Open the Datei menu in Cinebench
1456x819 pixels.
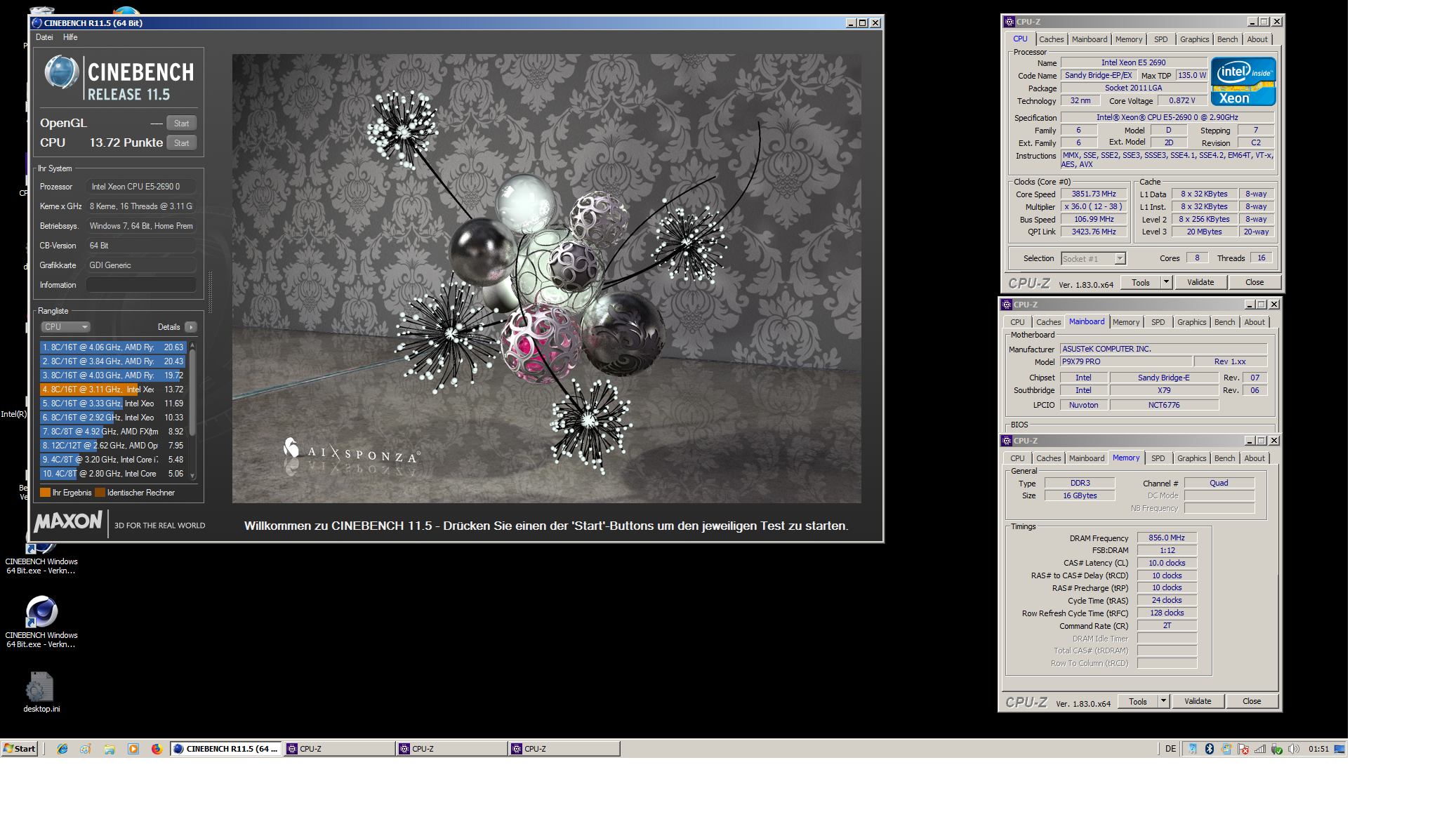(x=44, y=37)
